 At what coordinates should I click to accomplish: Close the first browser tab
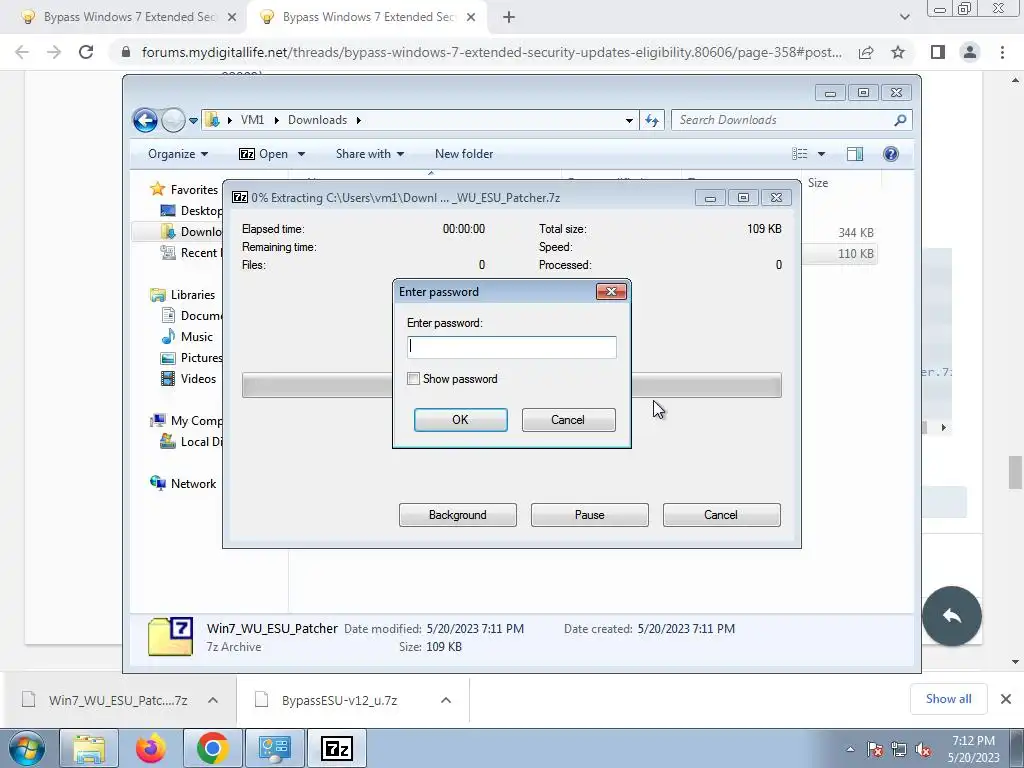232,18
